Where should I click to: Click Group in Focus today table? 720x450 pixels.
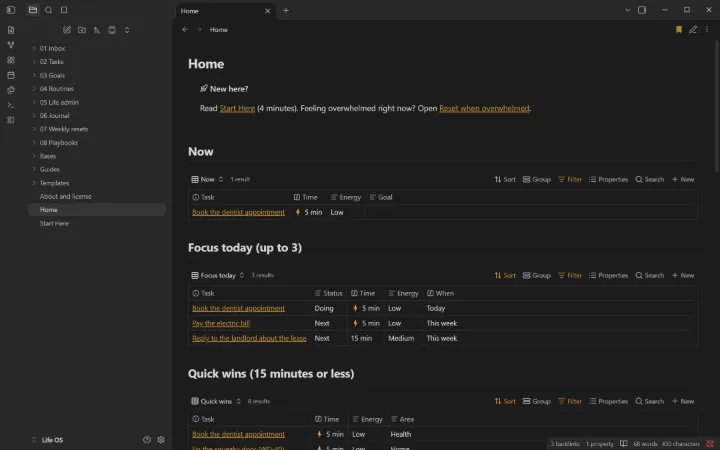click(536, 276)
